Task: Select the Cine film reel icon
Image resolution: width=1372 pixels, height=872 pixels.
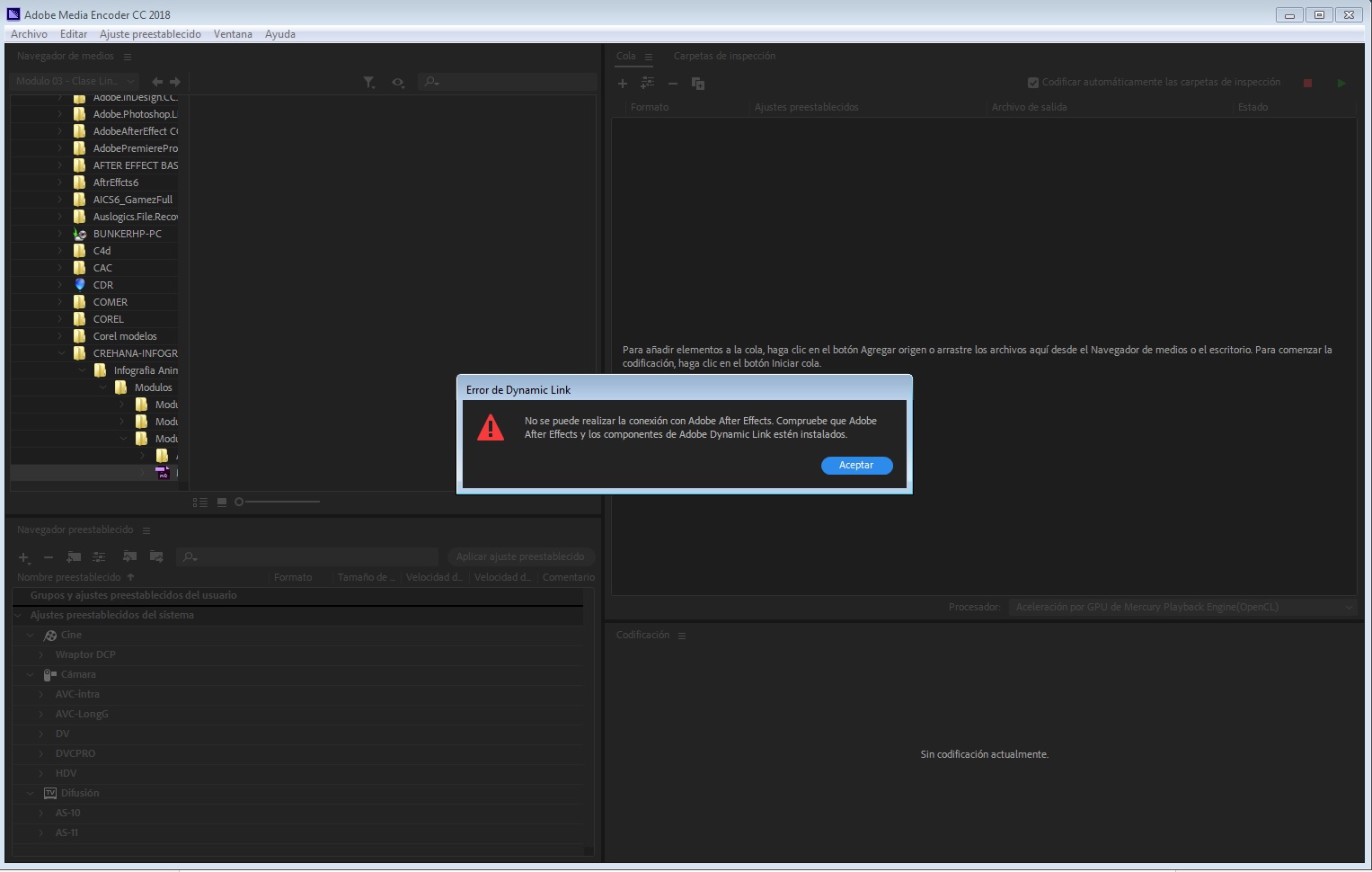Action: click(x=50, y=636)
